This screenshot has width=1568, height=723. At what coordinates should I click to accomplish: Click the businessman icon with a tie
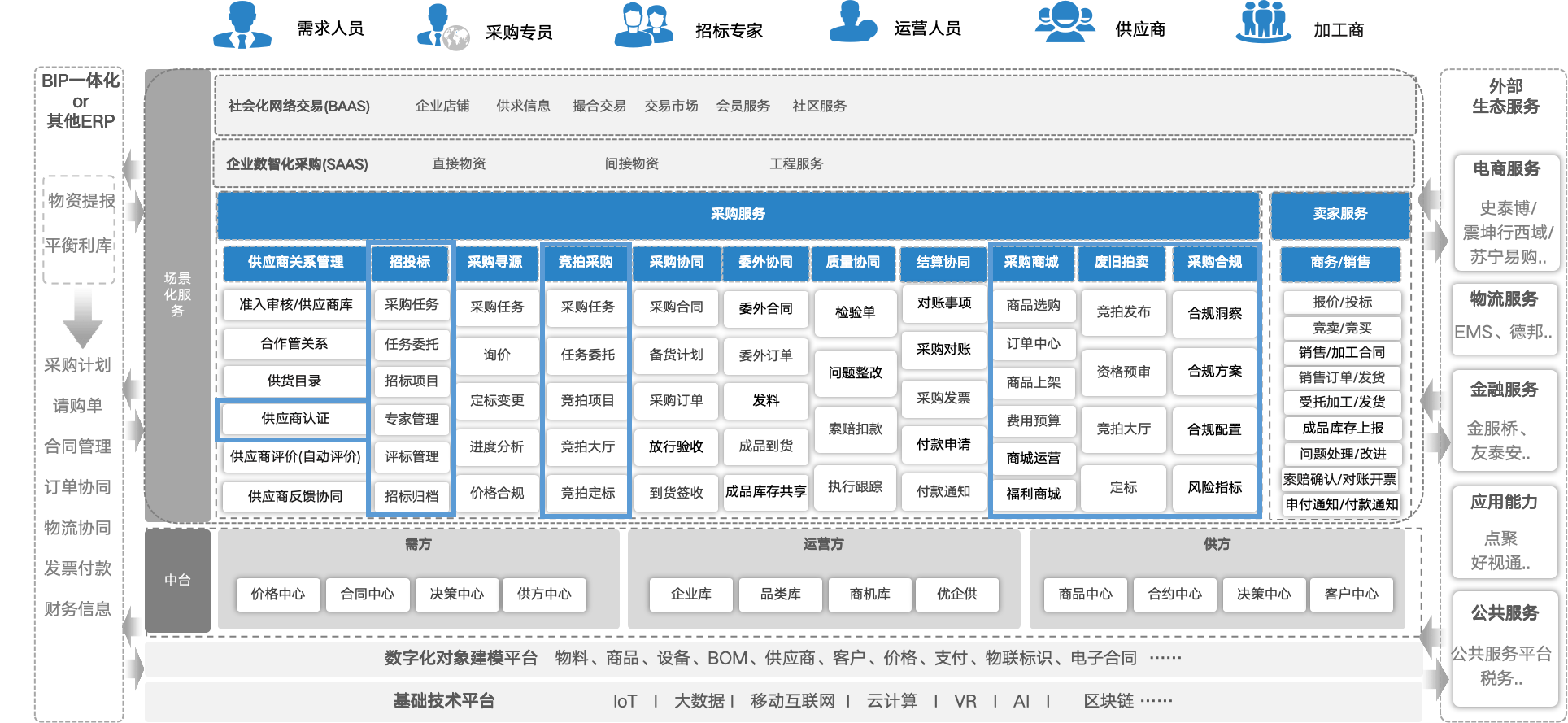click(x=242, y=26)
